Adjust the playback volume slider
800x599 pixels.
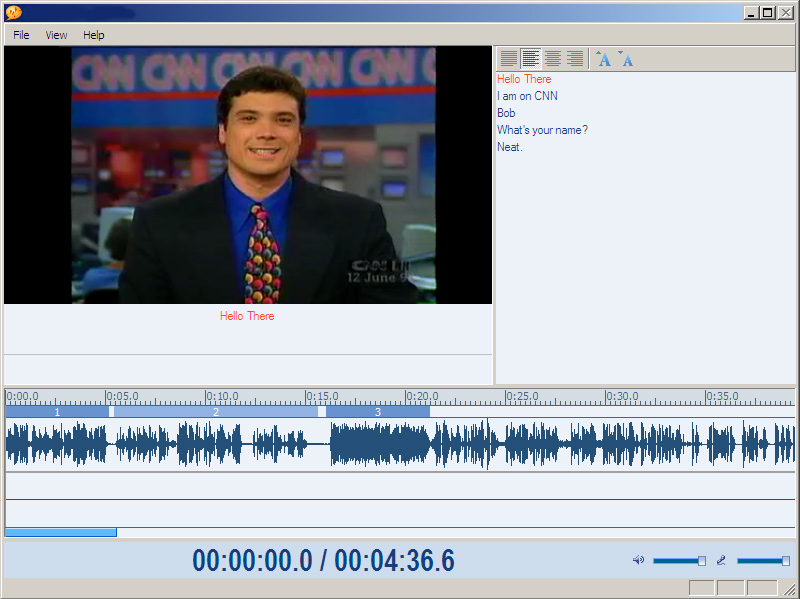coord(680,561)
